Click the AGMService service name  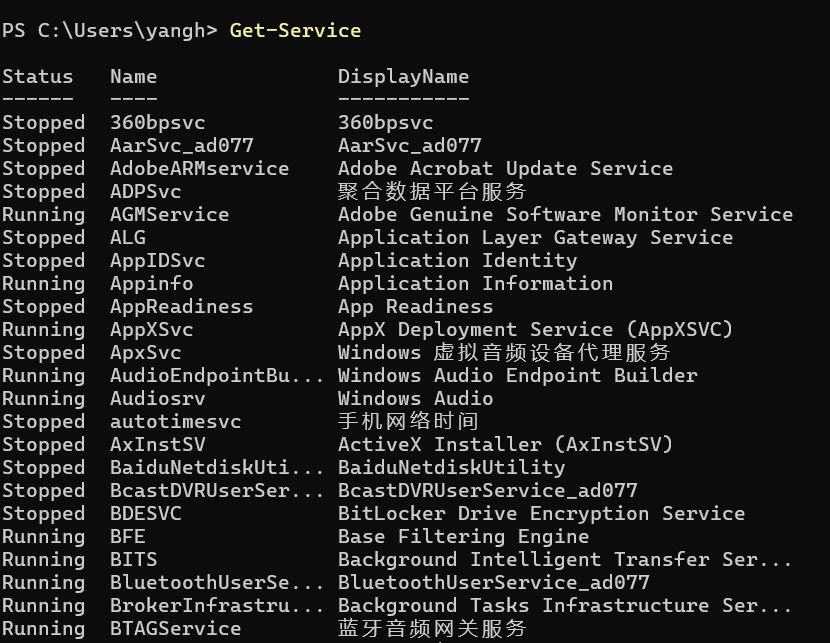169,214
